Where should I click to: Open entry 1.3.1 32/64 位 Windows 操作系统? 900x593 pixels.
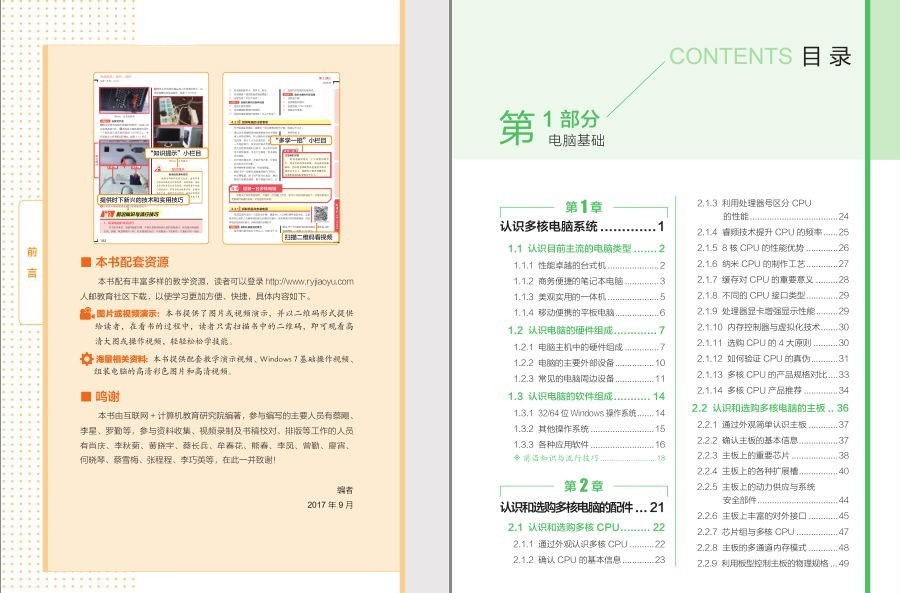(x=589, y=413)
